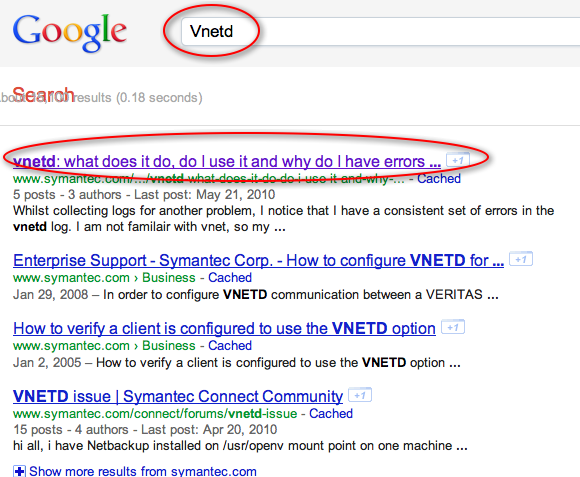View Cached copy of How to verify result
The height and width of the screenshot is (477, 580).
[230, 345]
